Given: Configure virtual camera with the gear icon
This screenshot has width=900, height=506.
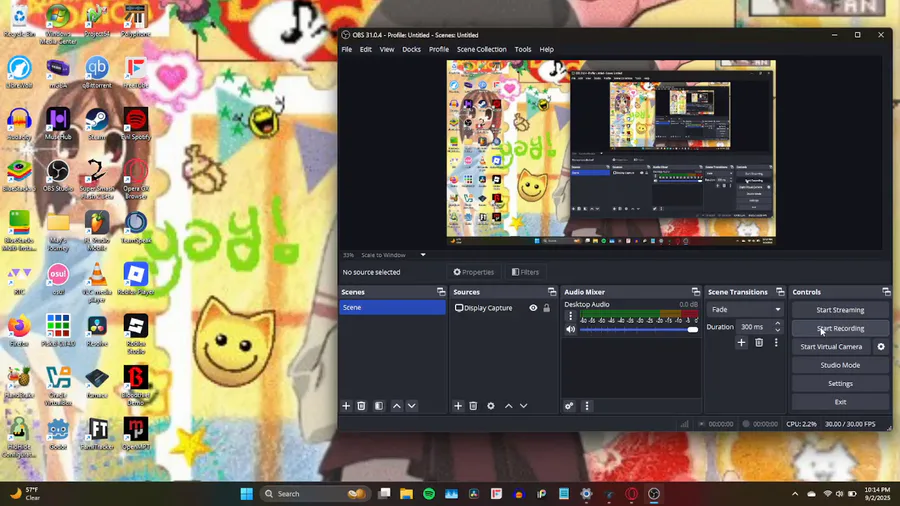Looking at the screenshot, I should pos(881,347).
